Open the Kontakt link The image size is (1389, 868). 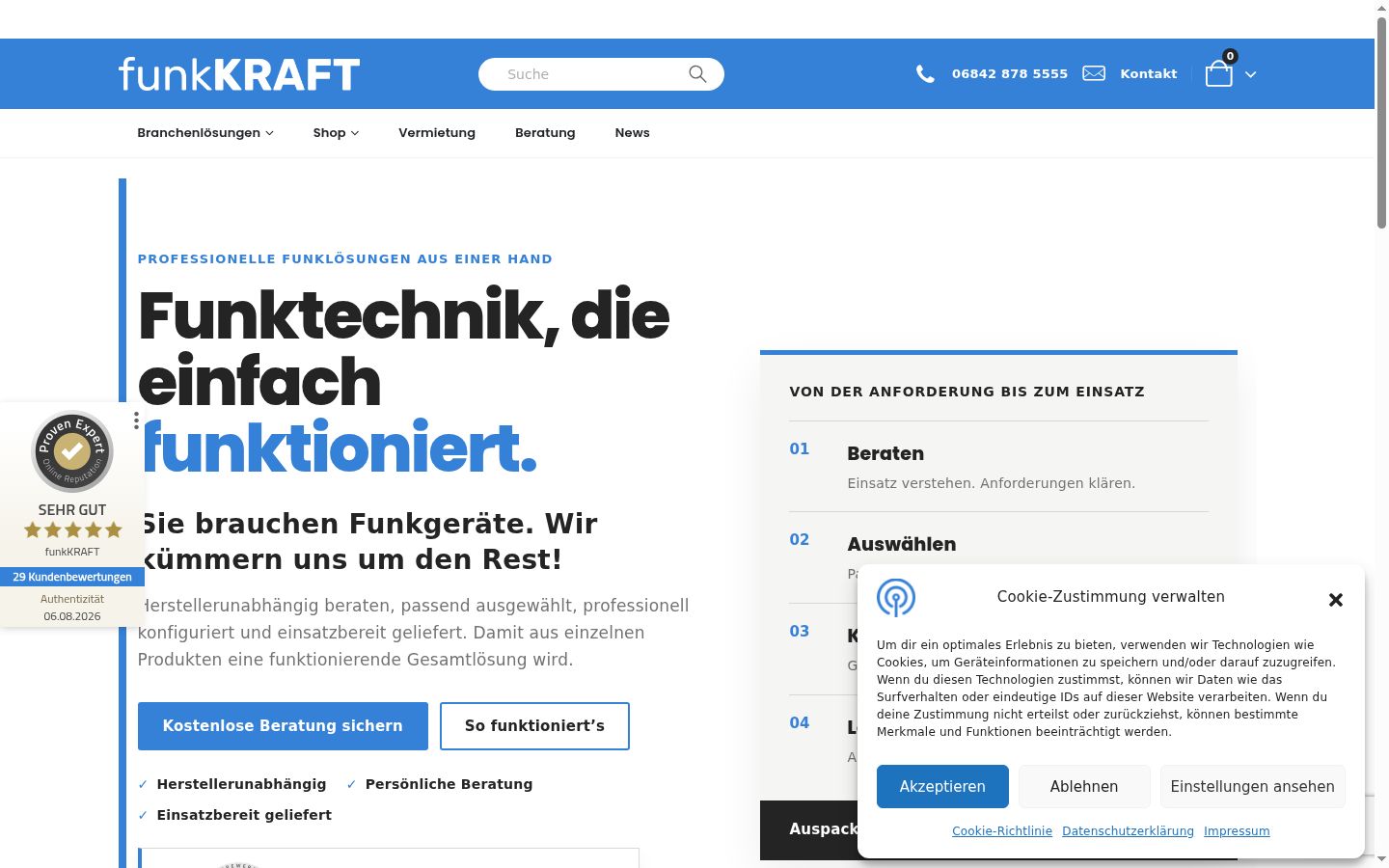pyautogui.click(x=1149, y=73)
